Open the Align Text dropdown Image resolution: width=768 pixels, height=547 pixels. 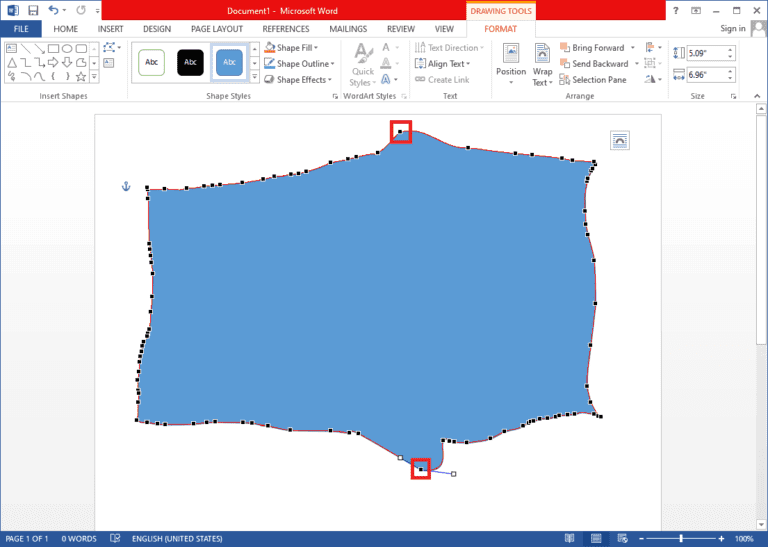tap(442, 64)
